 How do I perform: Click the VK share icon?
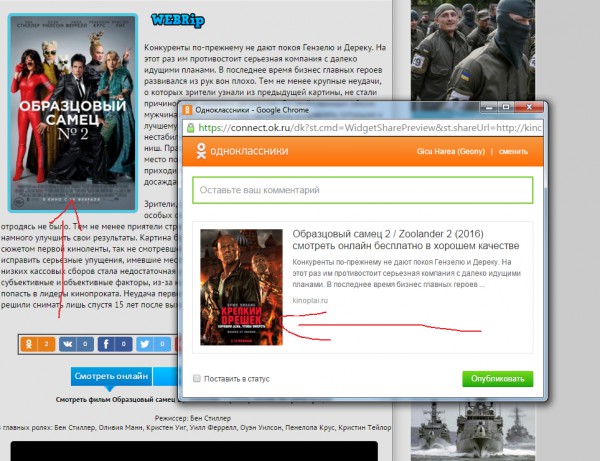tap(67, 344)
